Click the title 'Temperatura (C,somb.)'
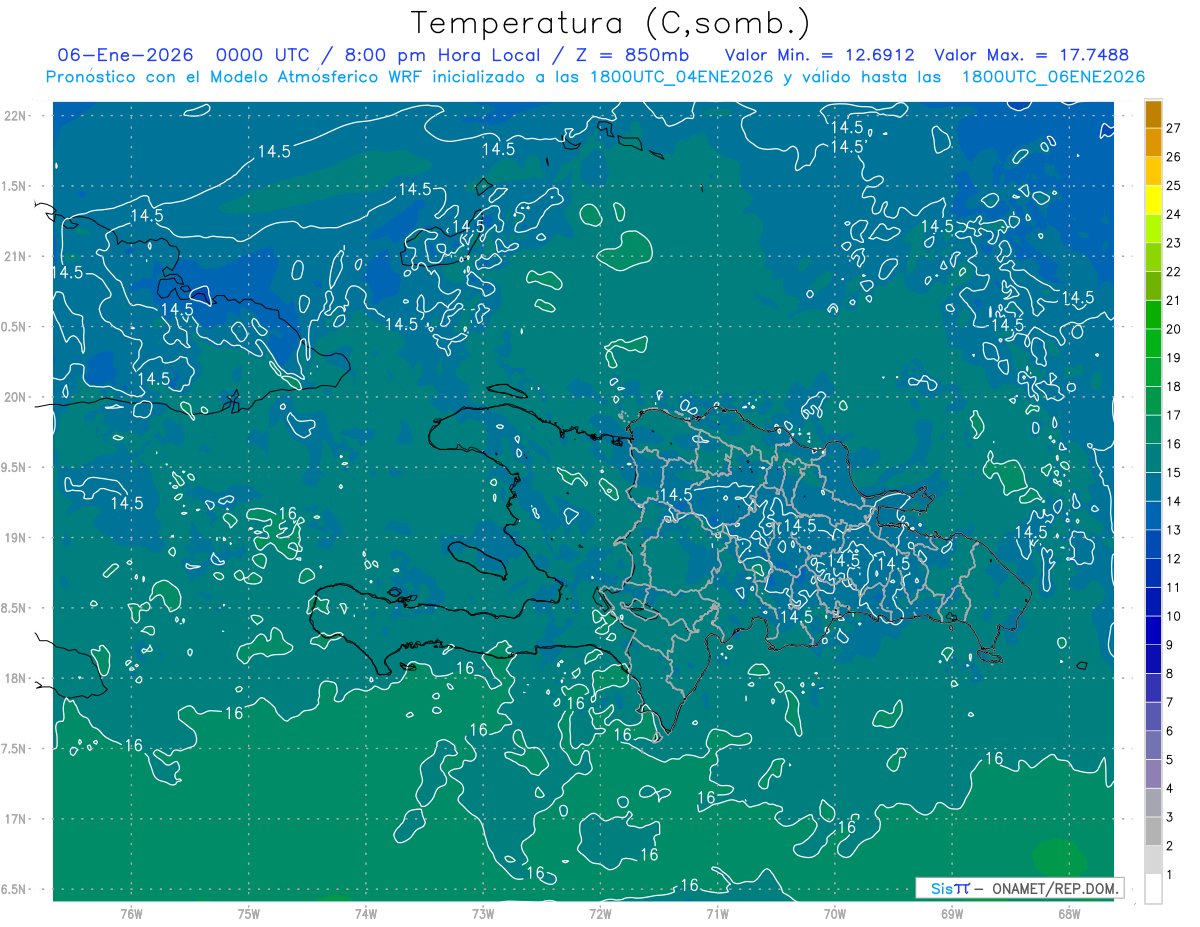The image size is (1200, 927). click(x=610, y=23)
